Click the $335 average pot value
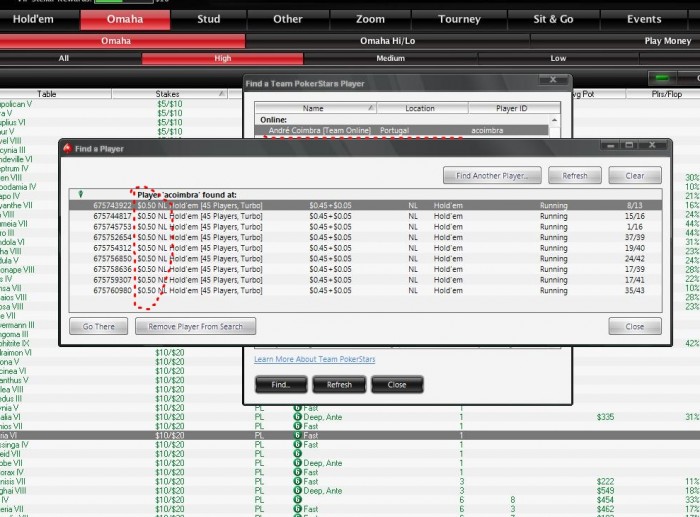 click(605, 417)
